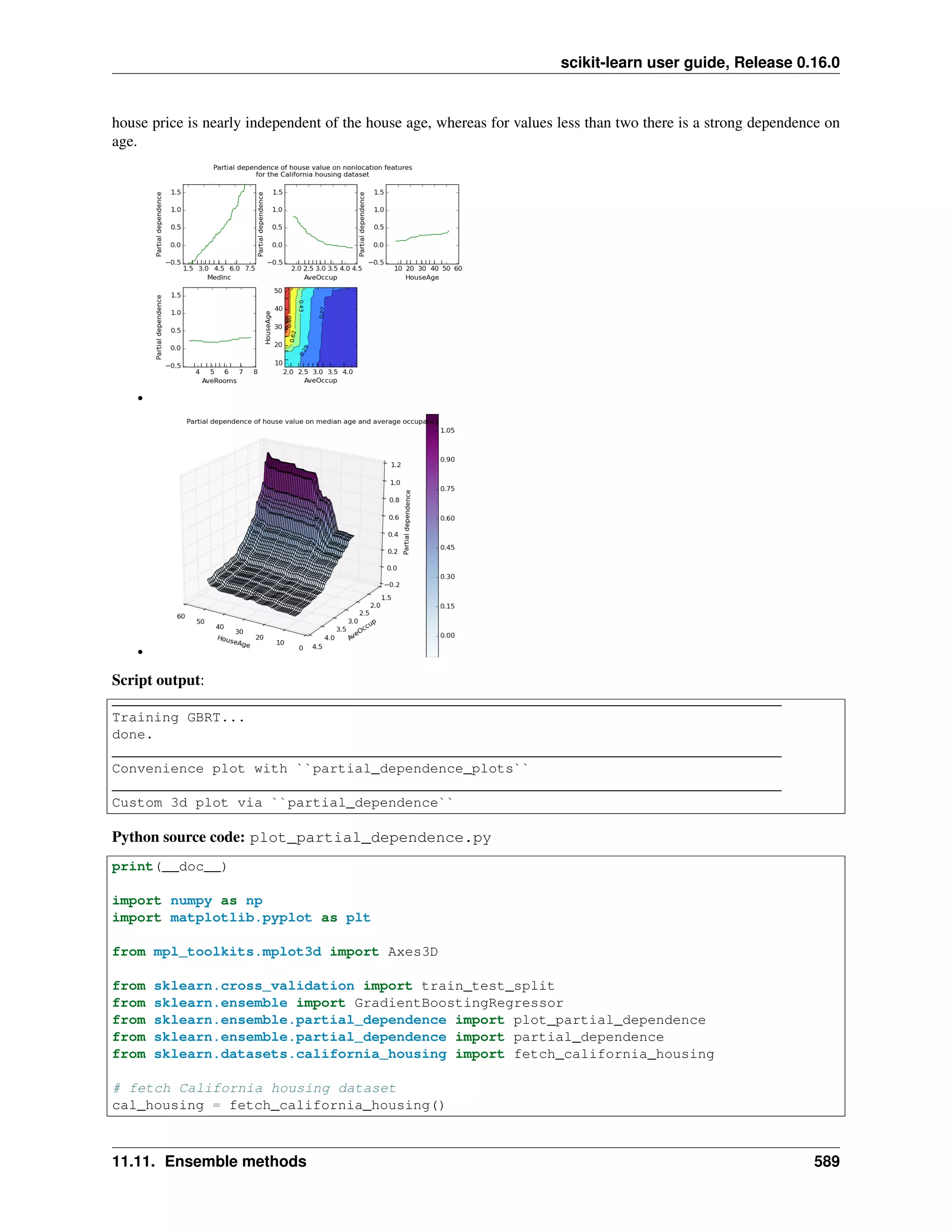Click the train_test_split import line
Viewport: 952px width, 1232px height.
(x=333, y=986)
